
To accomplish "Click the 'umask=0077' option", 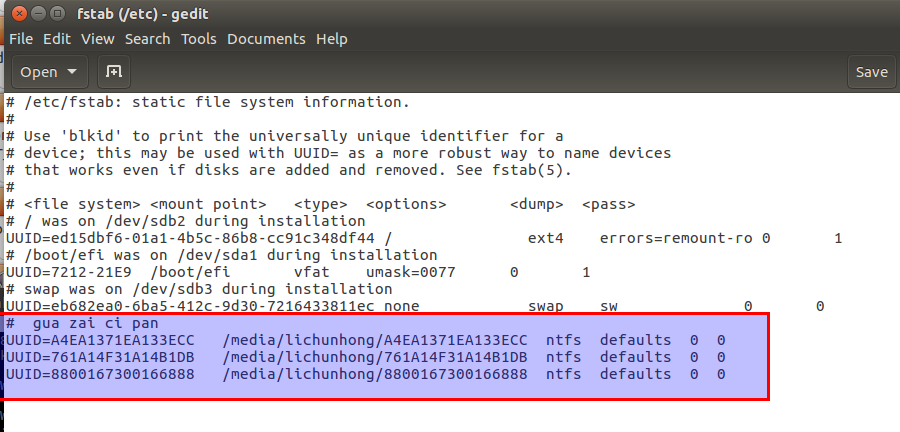I will pos(410,272).
